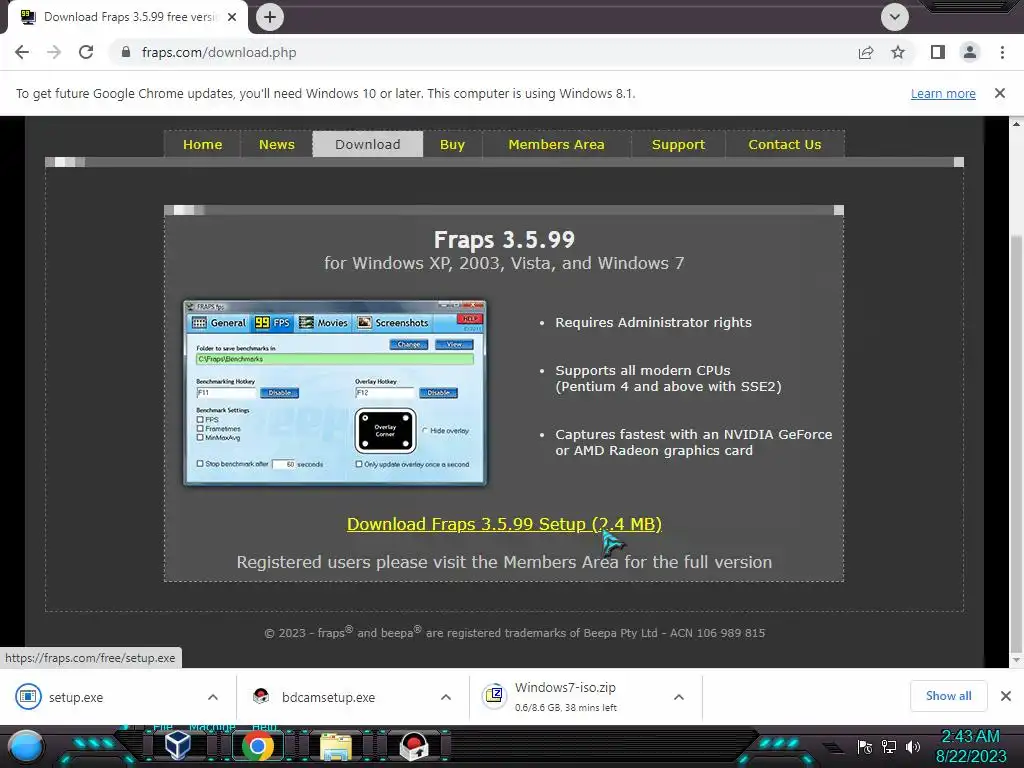This screenshot has height=768, width=1024.
Task: Click the Fraps application screenshot image
Action: click(335, 393)
